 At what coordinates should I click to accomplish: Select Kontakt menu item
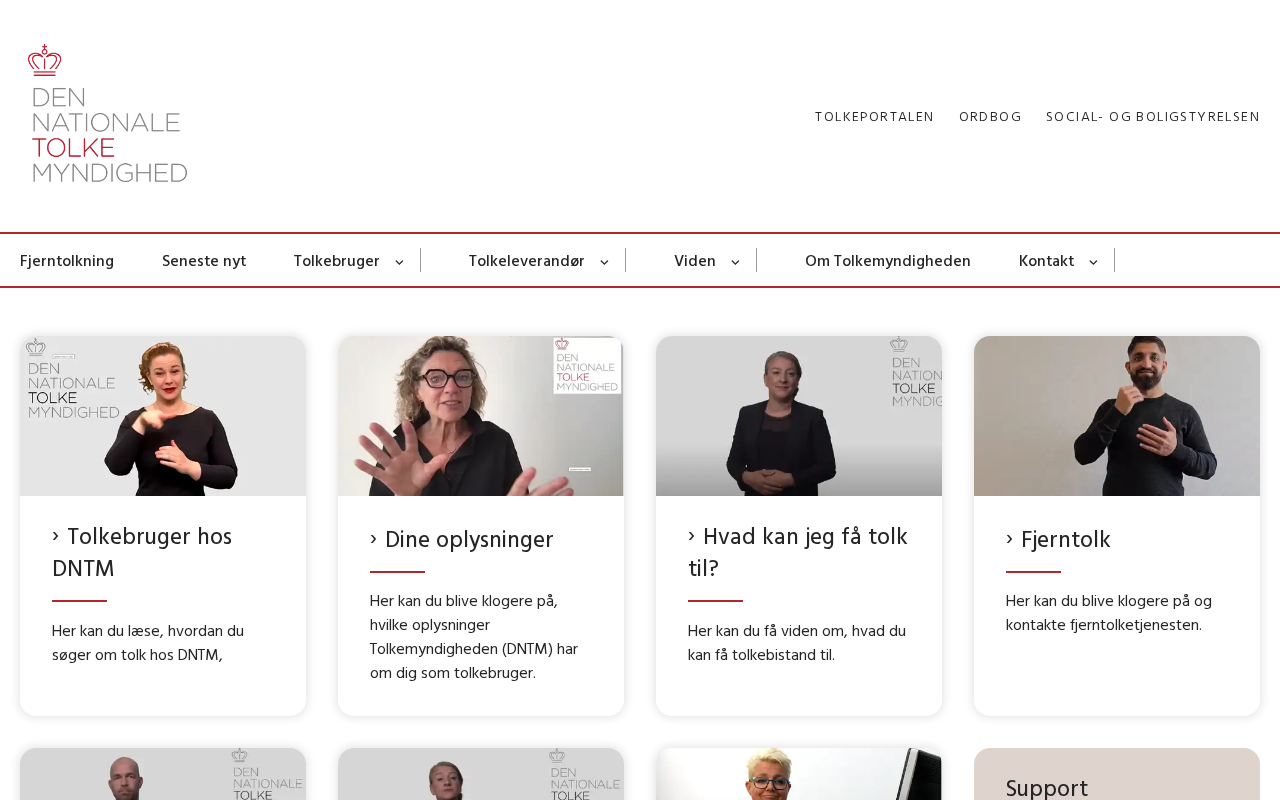(x=1046, y=261)
